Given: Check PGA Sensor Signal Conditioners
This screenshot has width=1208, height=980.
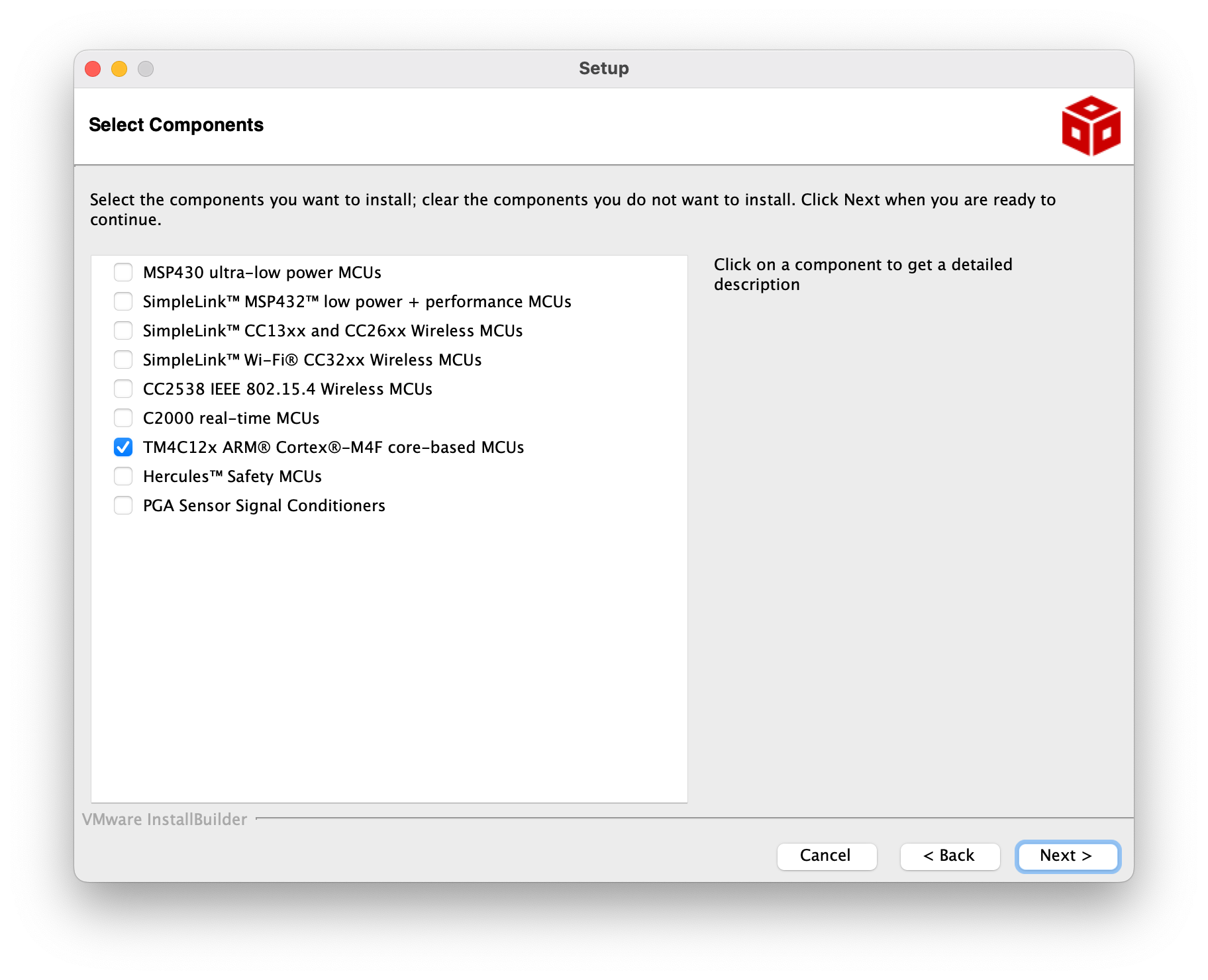Looking at the screenshot, I should pyautogui.click(x=123, y=505).
